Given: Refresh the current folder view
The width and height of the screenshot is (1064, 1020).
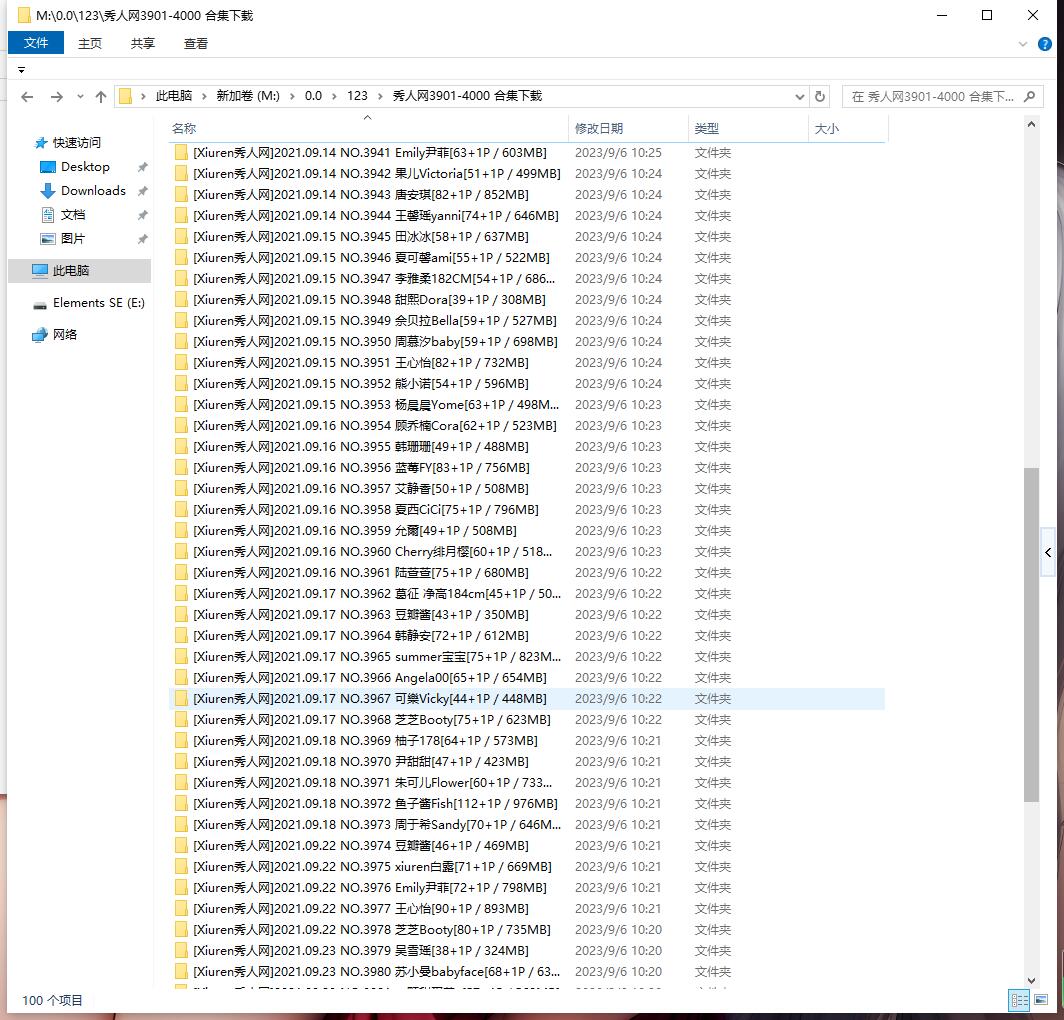Looking at the screenshot, I should pos(820,97).
